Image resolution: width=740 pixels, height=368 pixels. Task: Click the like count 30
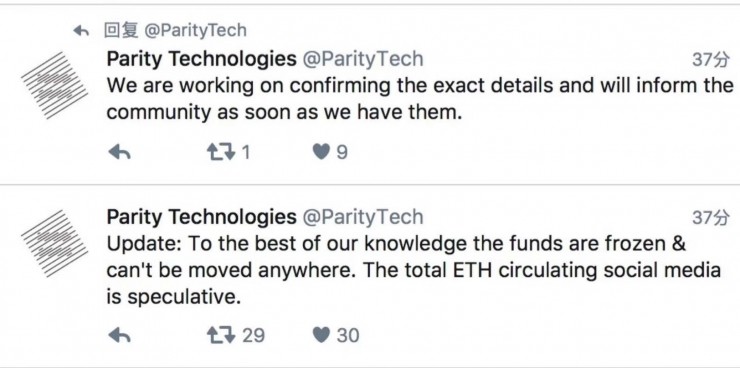click(348, 335)
